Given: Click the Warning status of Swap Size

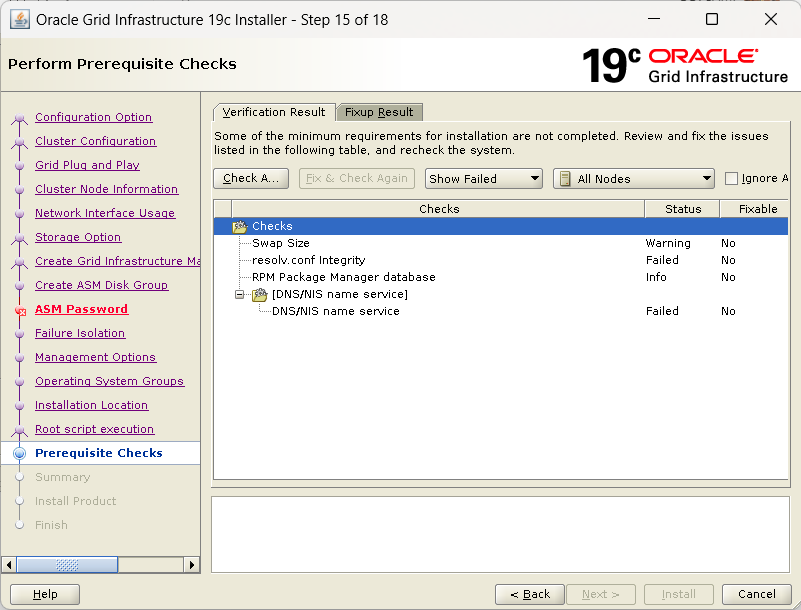Looking at the screenshot, I should 668,243.
